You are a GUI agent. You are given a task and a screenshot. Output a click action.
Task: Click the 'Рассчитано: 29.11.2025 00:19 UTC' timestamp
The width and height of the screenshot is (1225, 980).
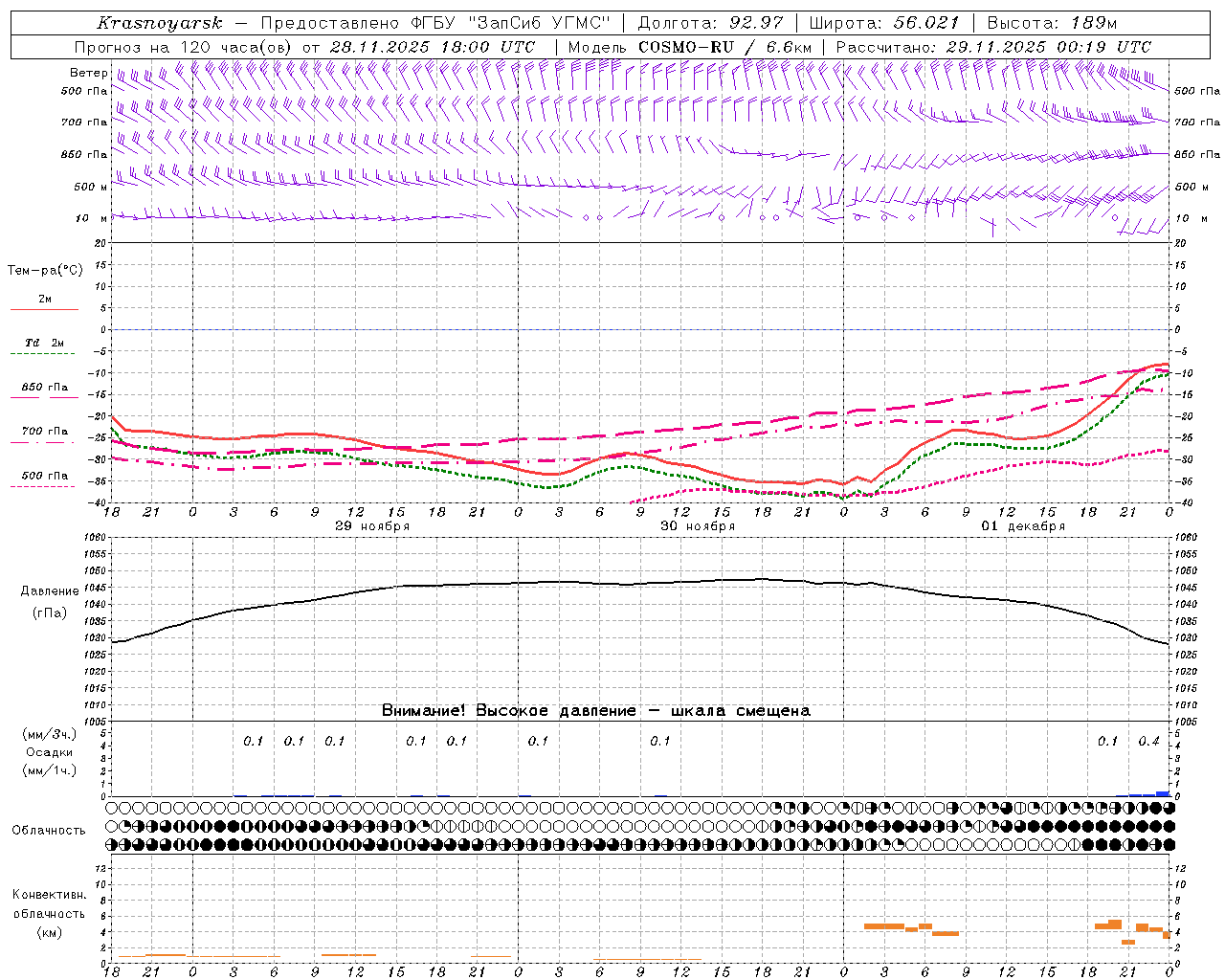(x=993, y=47)
